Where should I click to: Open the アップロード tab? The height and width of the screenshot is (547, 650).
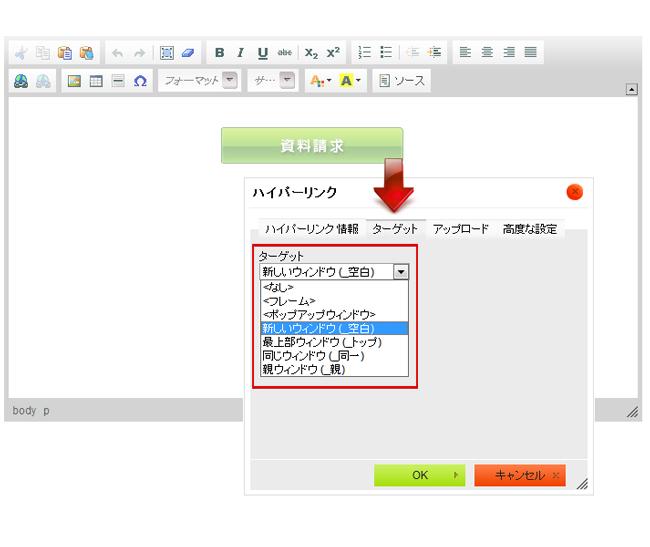pos(460,229)
